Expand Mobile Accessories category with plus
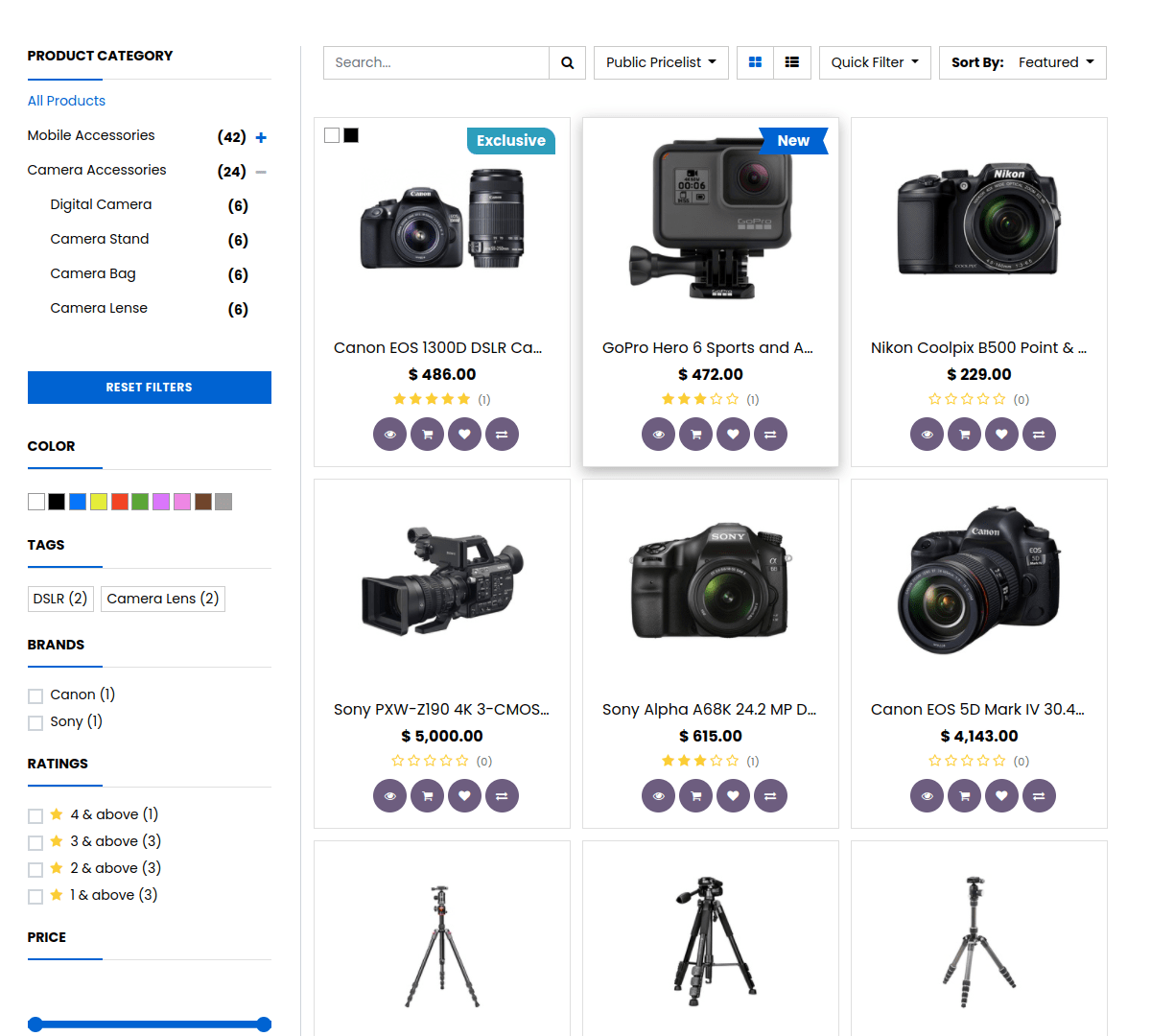 point(261,137)
